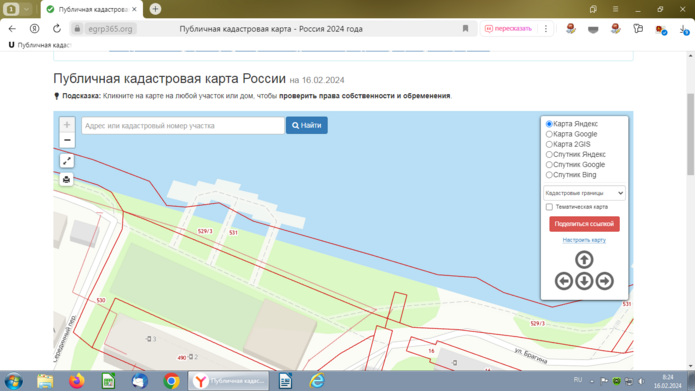Click the volume icon in system tray

coord(641,381)
